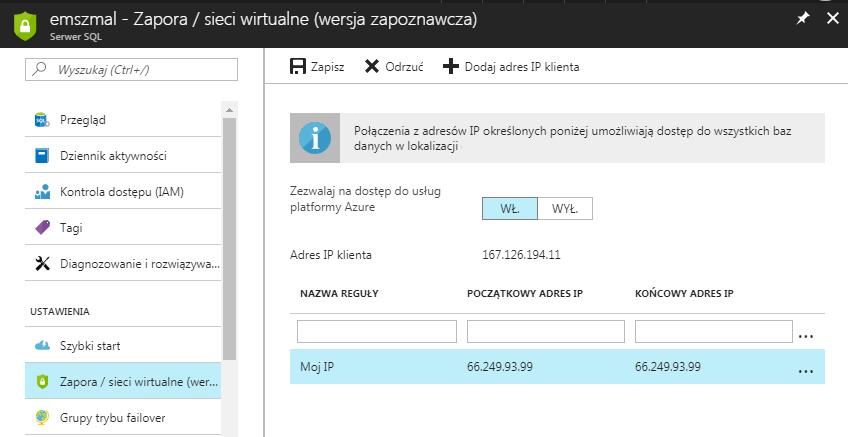Pin the blade with the pin icon
848x437 pixels.
click(803, 19)
